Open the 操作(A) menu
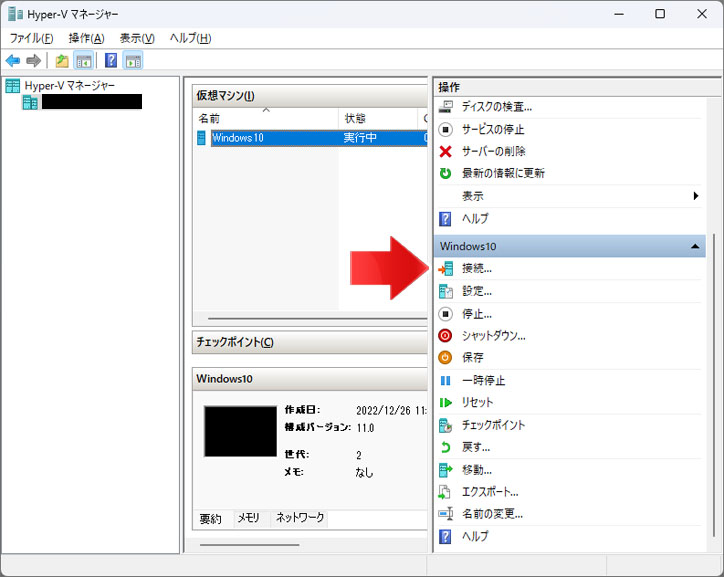Viewport: 724px width, 577px height. pos(86,38)
